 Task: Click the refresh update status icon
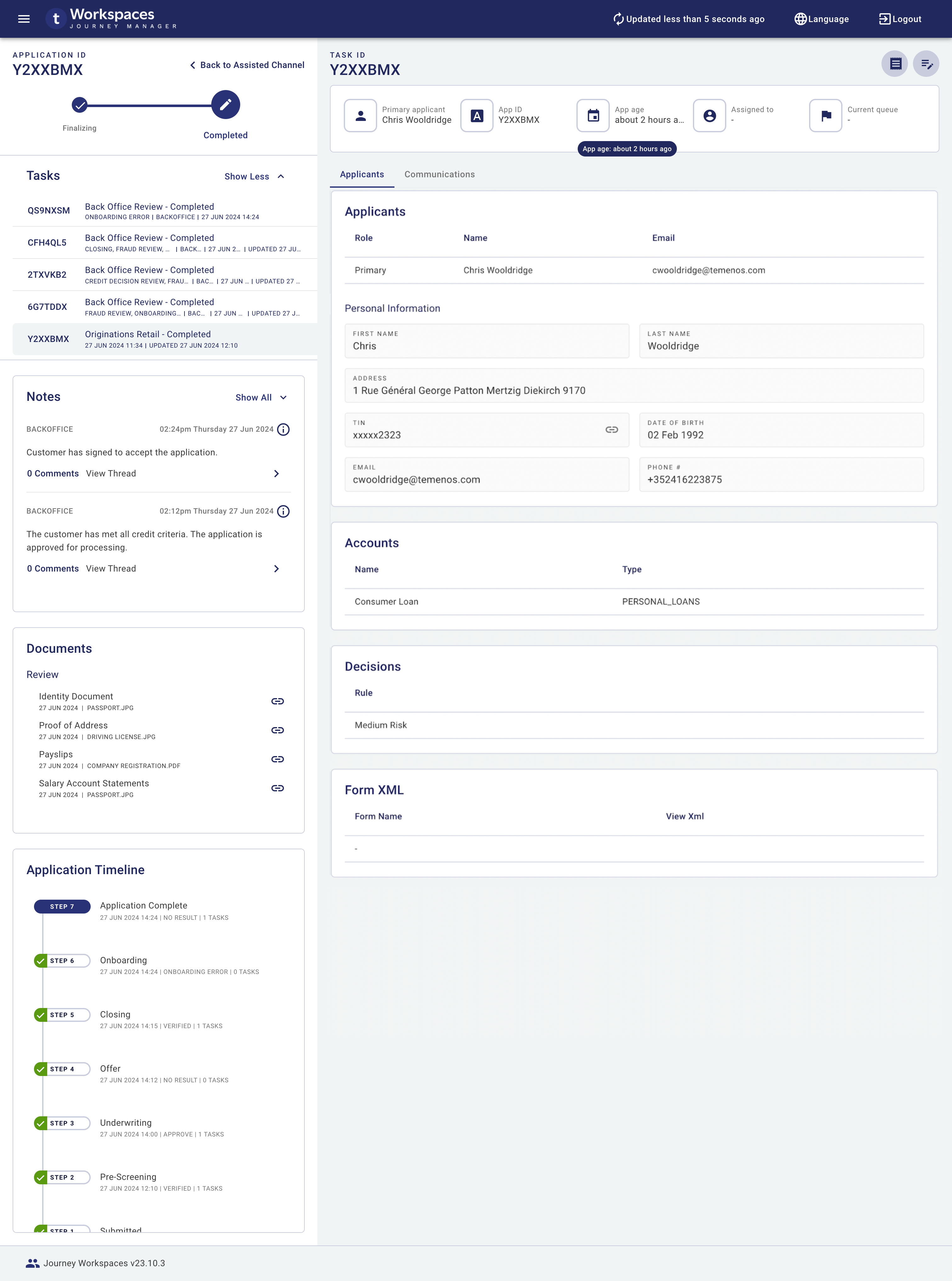tap(618, 19)
